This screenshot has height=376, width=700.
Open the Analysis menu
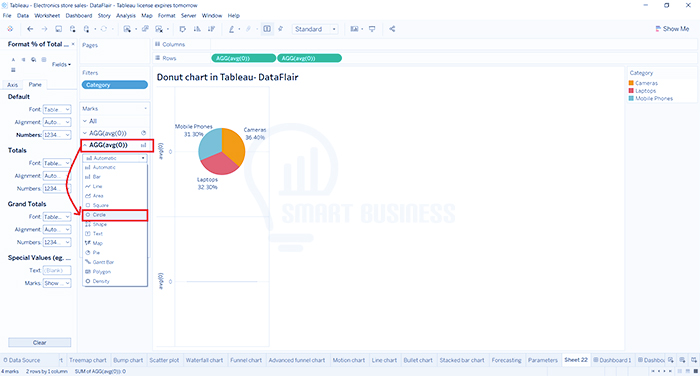click(x=126, y=16)
